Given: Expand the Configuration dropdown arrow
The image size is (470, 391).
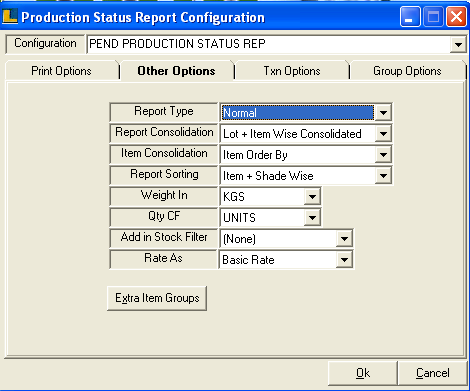Looking at the screenshot, I should click(458, 44).
